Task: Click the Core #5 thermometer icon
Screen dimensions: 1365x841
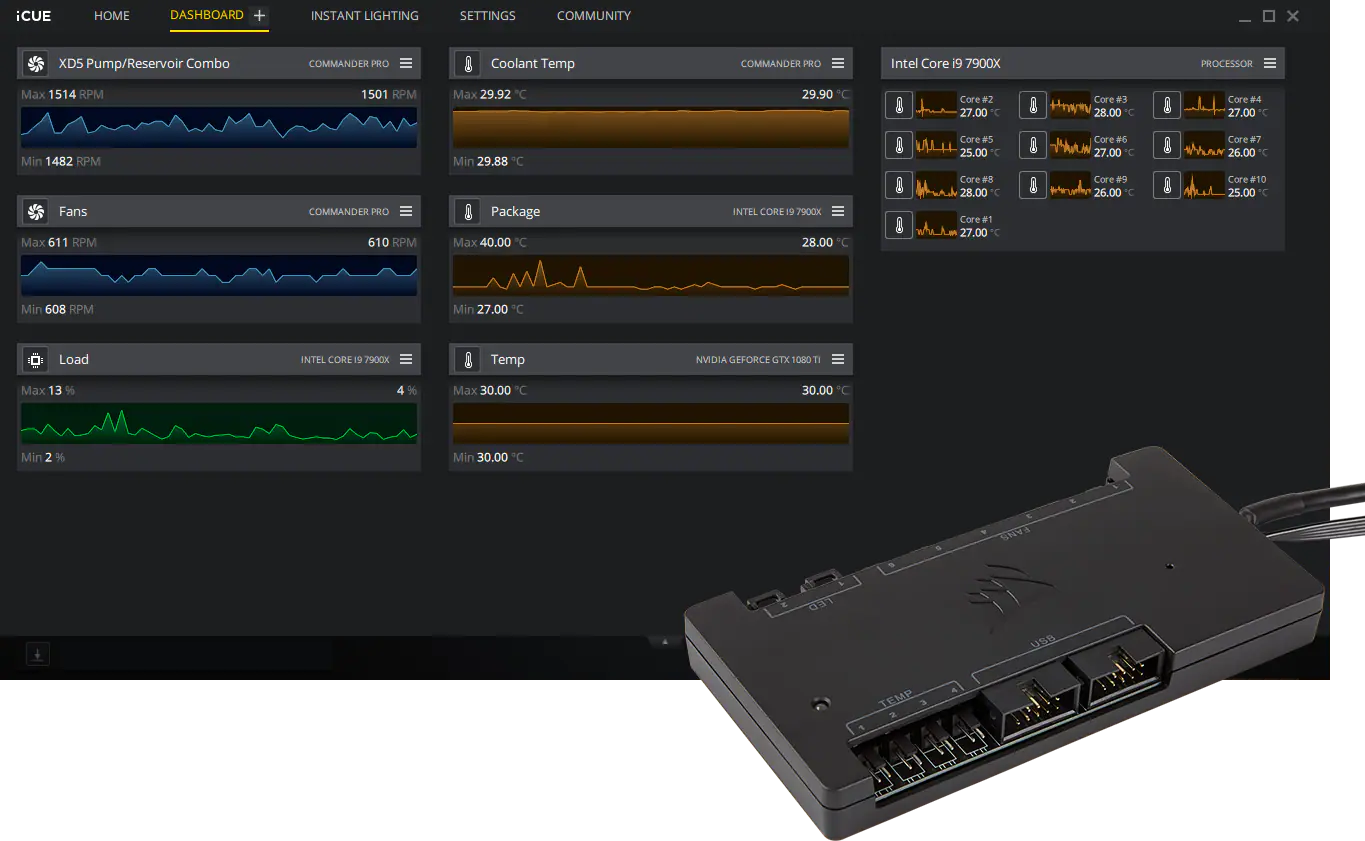Action: pos(899,145)
